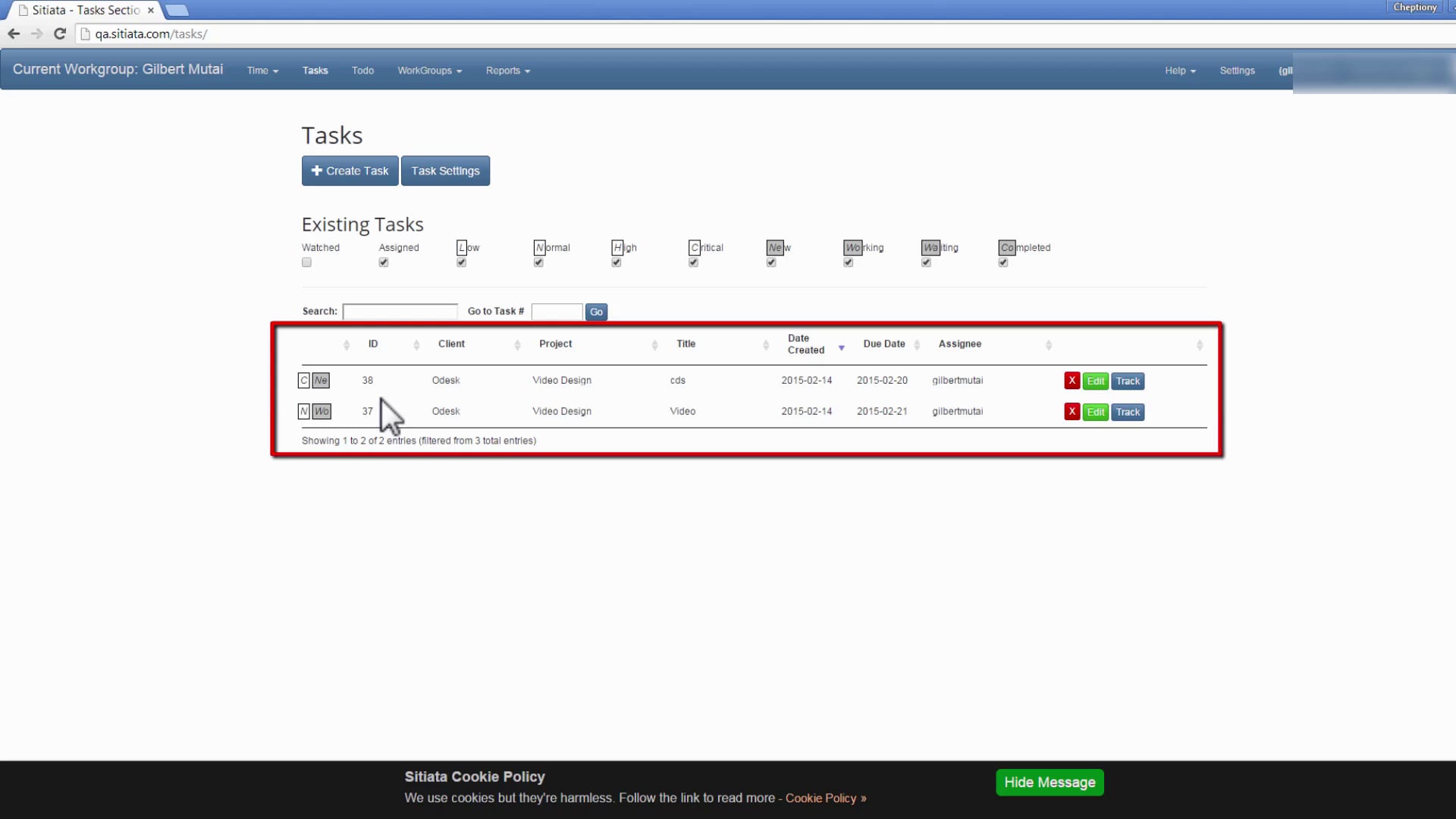Screen dimensions: 1456x819
Task: Click the New status badge icon
Action: (775, 248)
